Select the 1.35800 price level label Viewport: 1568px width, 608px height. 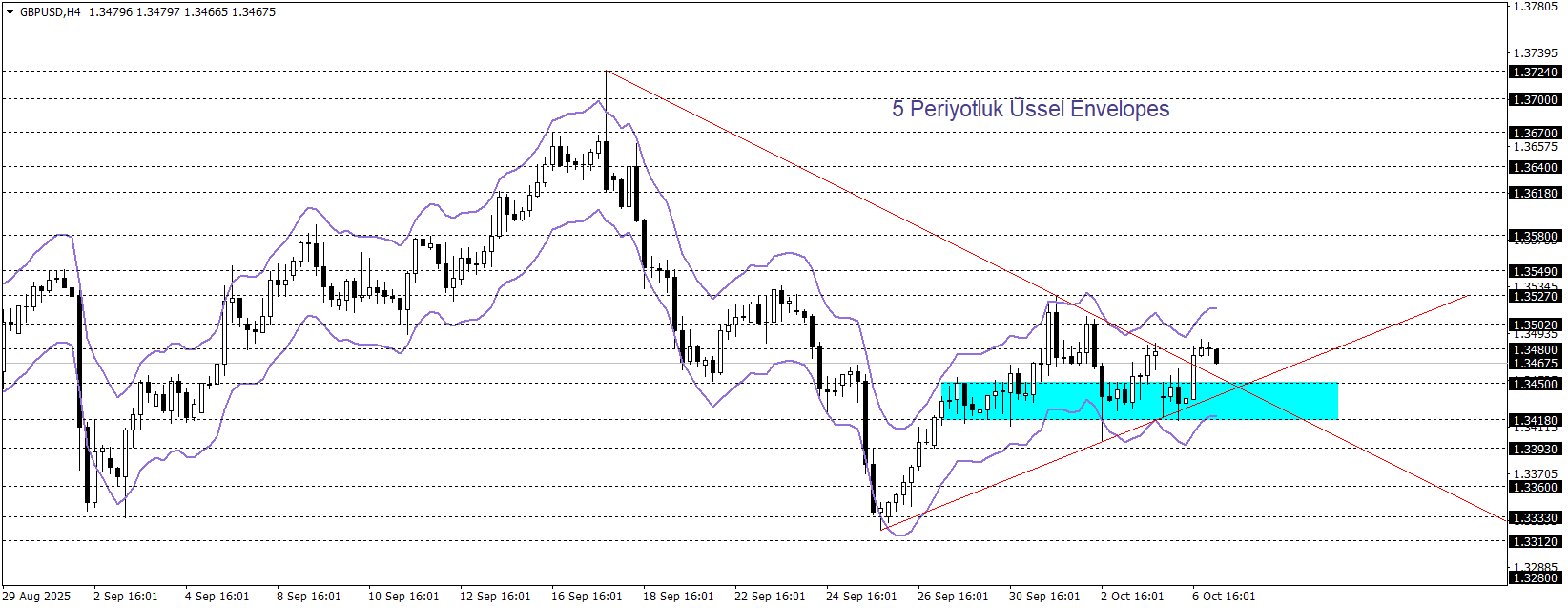pos(1535,237)
